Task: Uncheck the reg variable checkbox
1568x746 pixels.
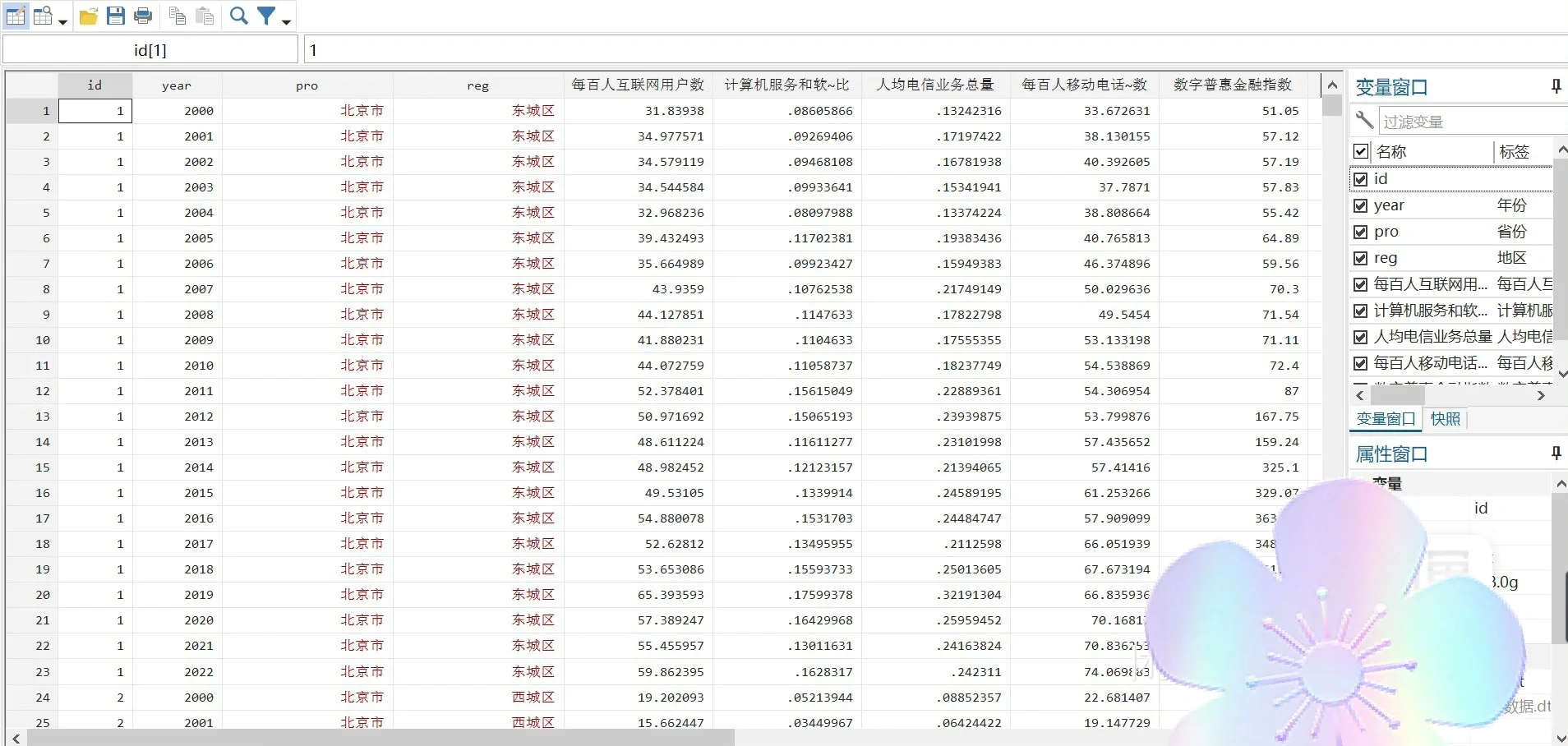Action: (1361, 258)
